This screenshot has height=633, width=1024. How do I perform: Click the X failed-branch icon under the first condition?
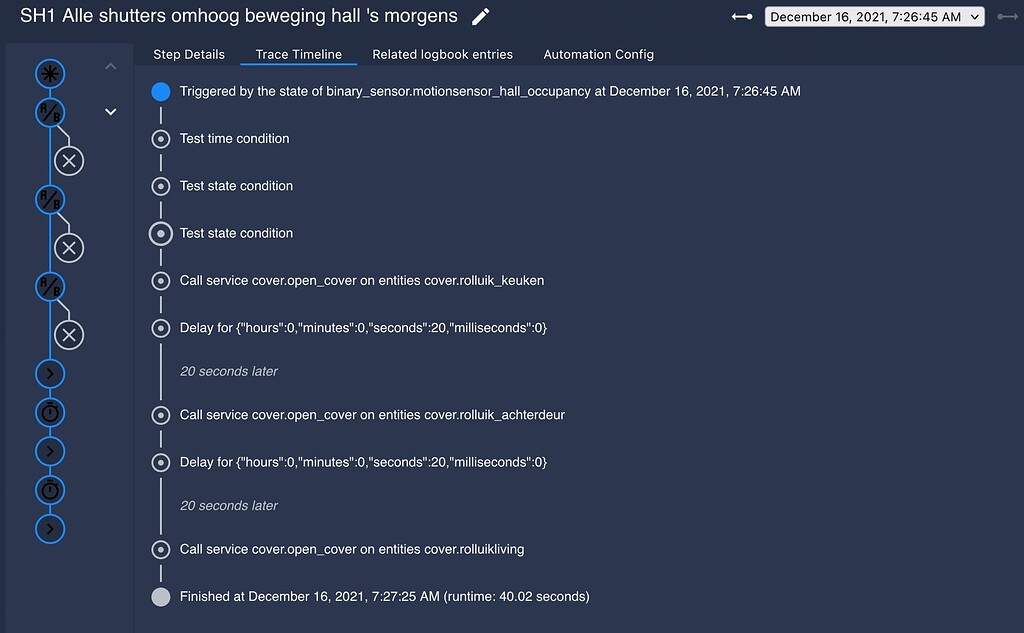point(68,160)
